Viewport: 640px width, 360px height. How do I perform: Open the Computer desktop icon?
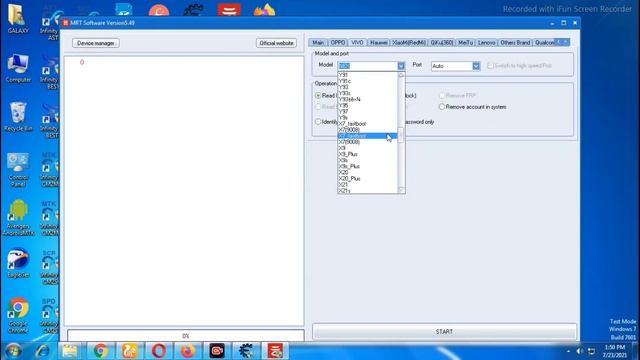18,68
